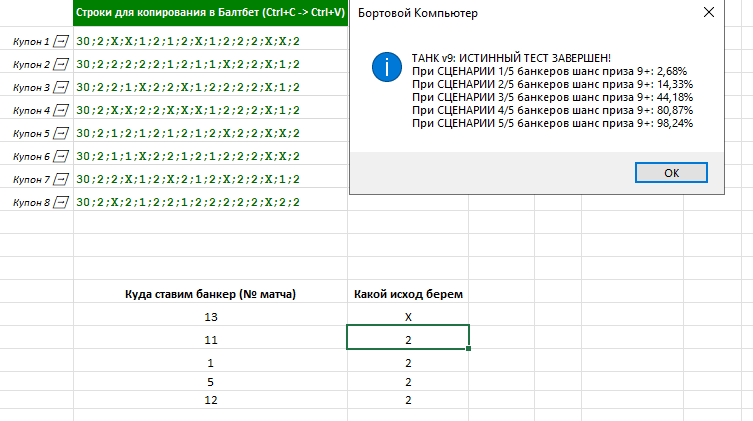The height and width of the screenshot is (421, 753).
Task: Click the СЦЕНАРИИ 1/5 result line 2,68%
Action: tap(549, 71)
